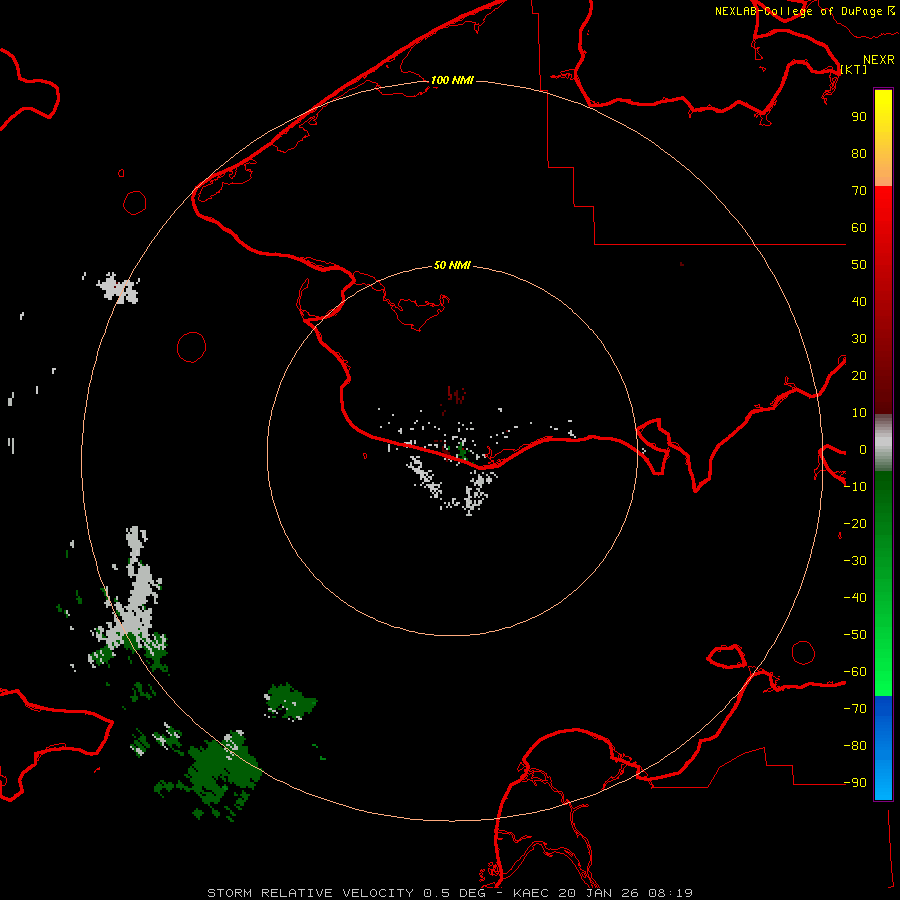Viewport: 900px width, 900px height.
Task: Click the "-90" scale value
Action: click(855, 783)
